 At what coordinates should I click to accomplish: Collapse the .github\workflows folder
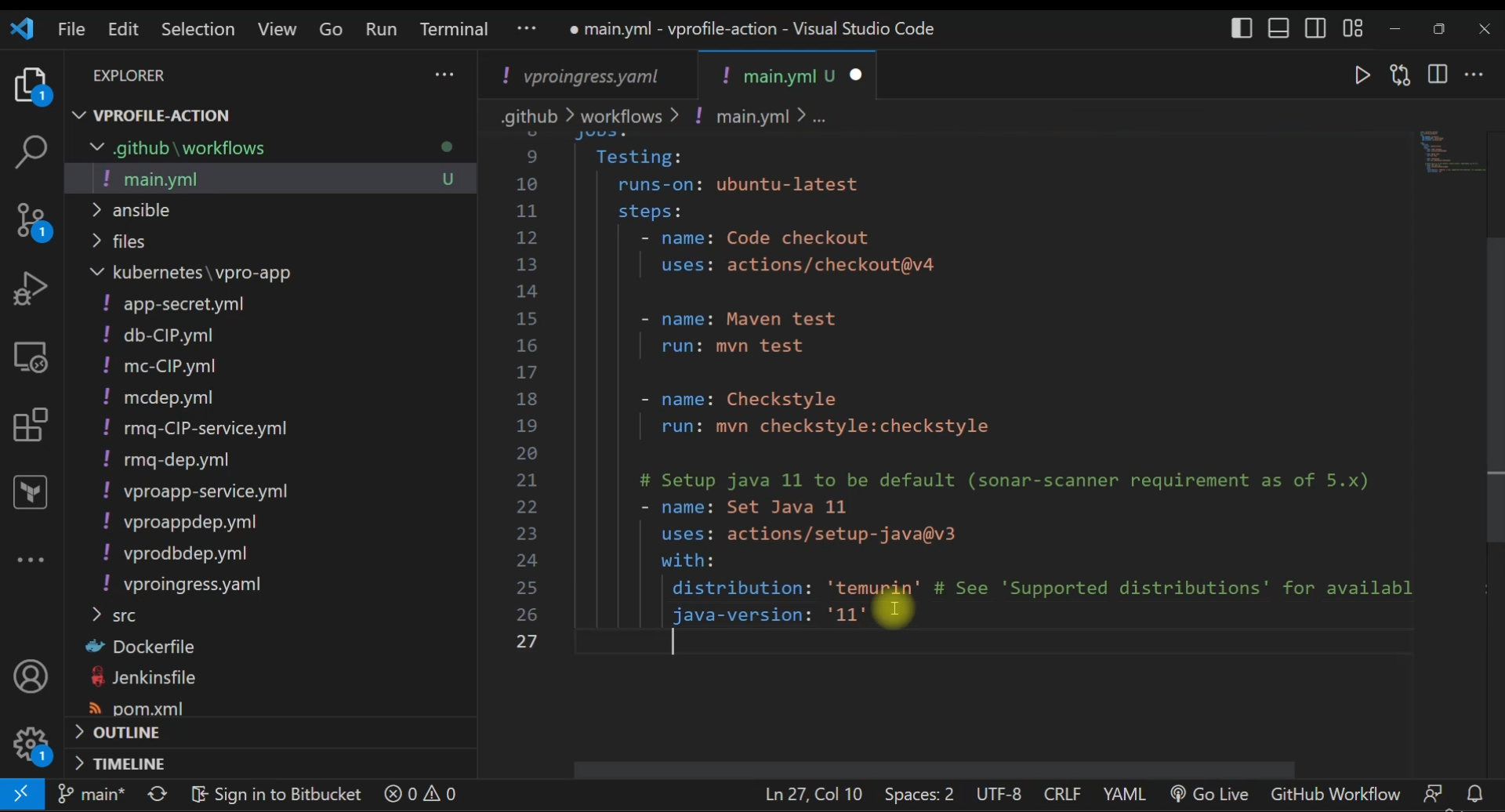270,148
